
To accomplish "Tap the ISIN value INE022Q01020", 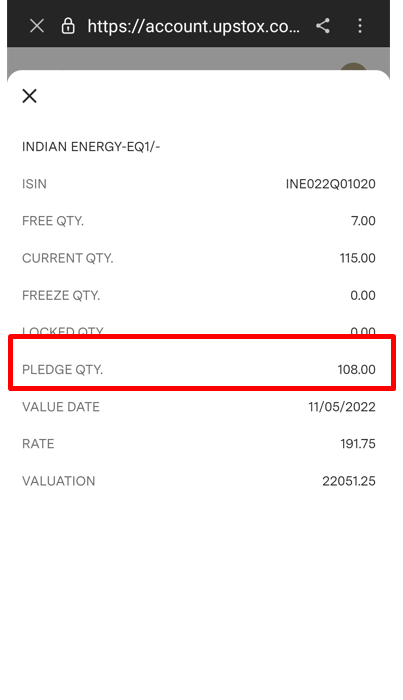I will (331, 184).
